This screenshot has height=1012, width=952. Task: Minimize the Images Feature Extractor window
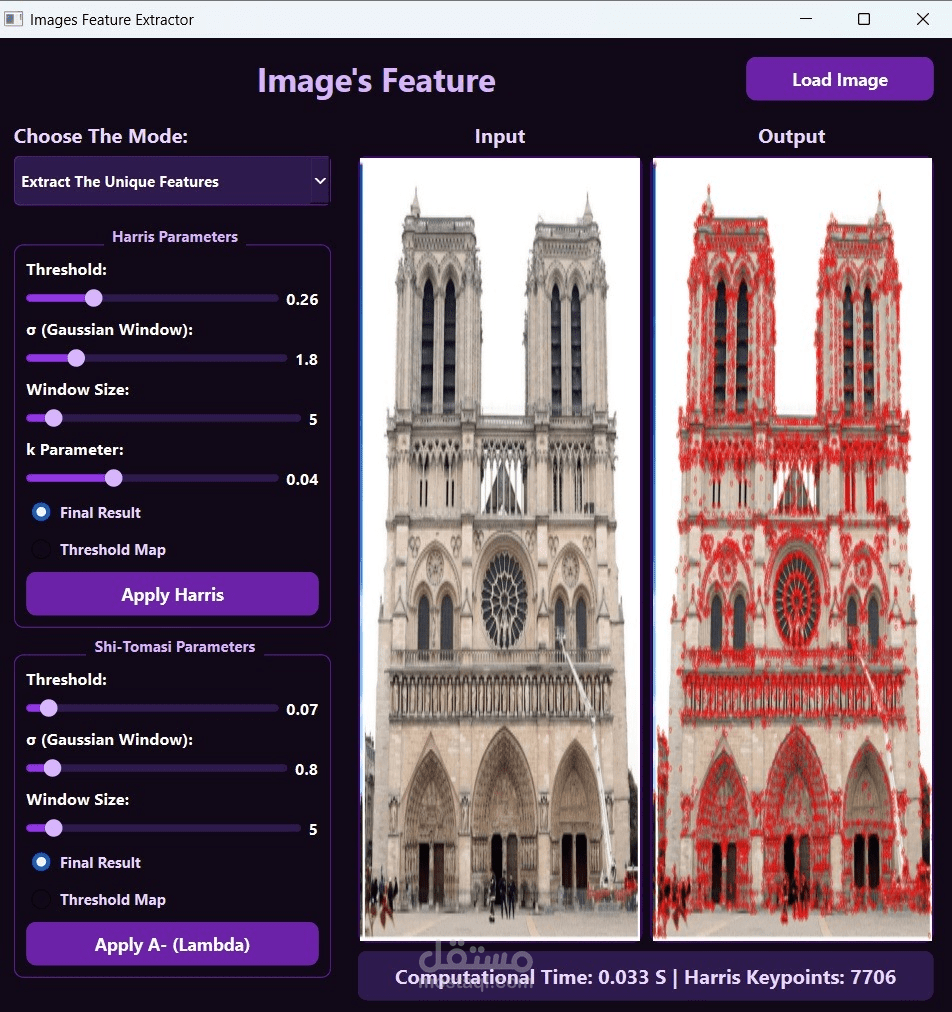pyautogui.click(x=805, y=19)
